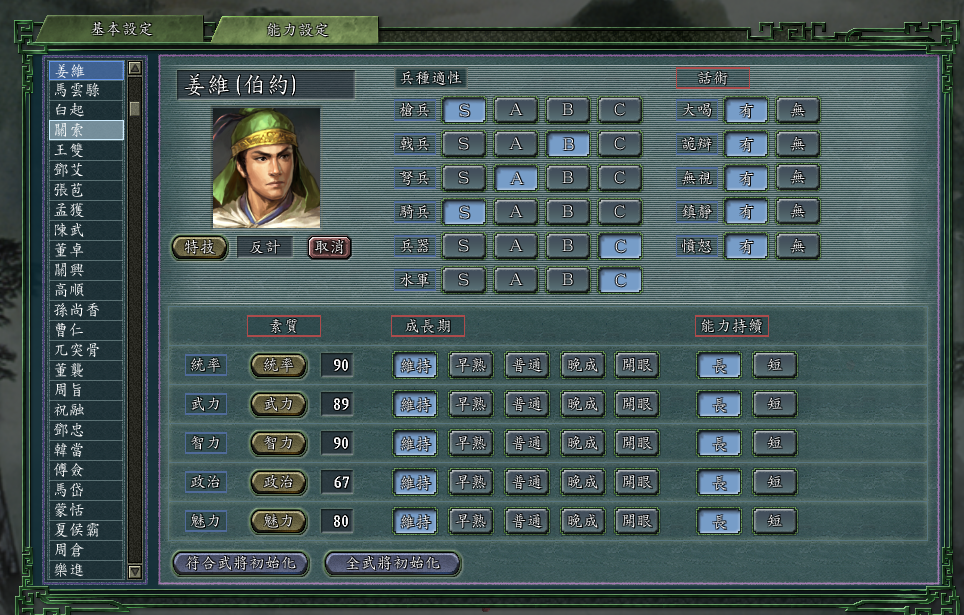964x615 pixels.
Task: Select 無 for 憤怒
Action: [x=797, y=247]
